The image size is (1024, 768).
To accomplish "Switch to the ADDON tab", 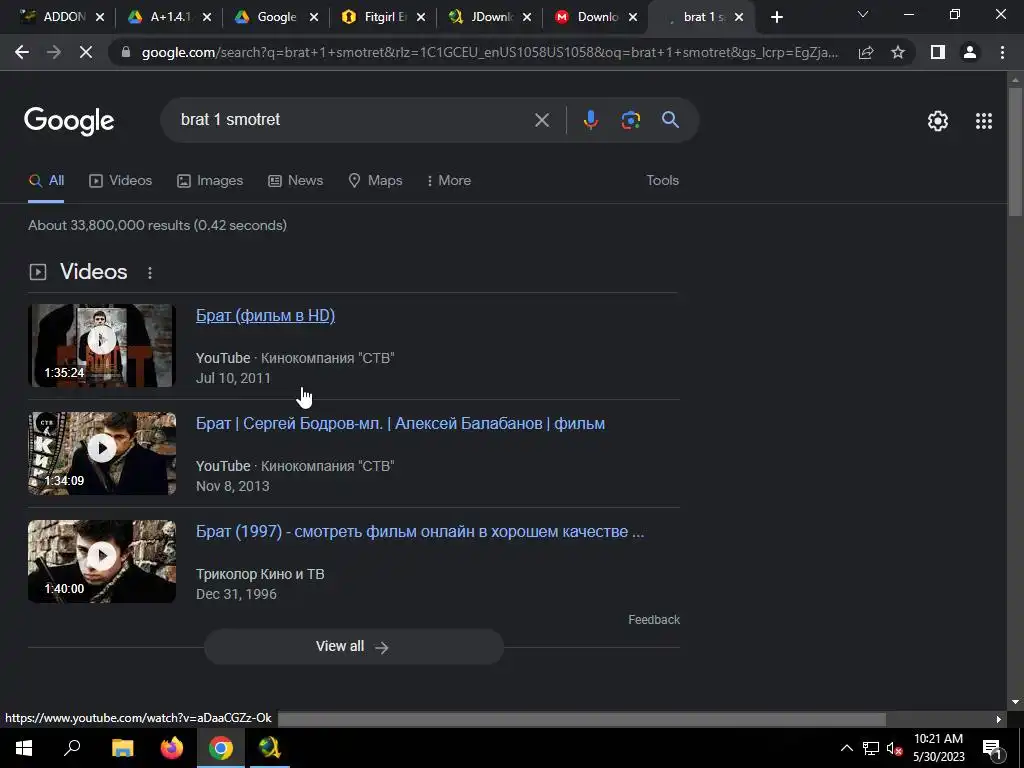I will (x=54, y=18).
